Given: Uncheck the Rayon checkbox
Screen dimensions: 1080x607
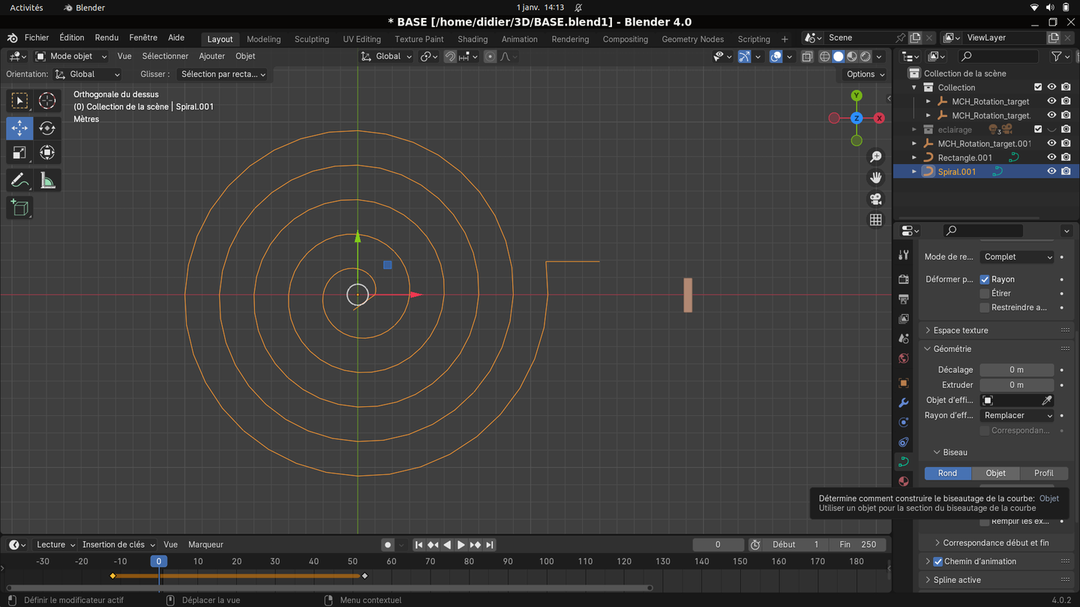Looking at the screenshot, I should pos(985,280).
